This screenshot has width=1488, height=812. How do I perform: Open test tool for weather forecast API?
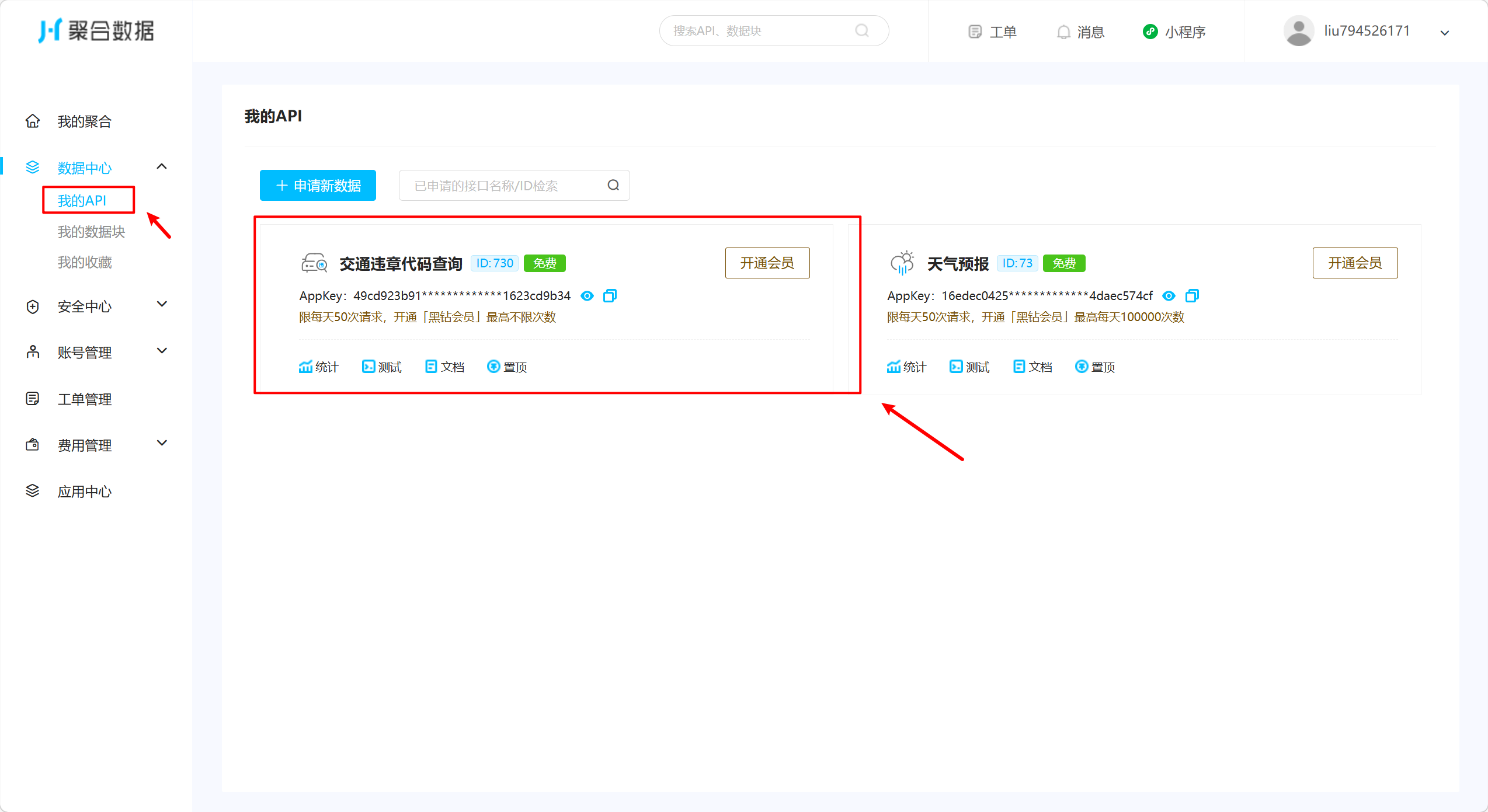click(x=969, y=367)
